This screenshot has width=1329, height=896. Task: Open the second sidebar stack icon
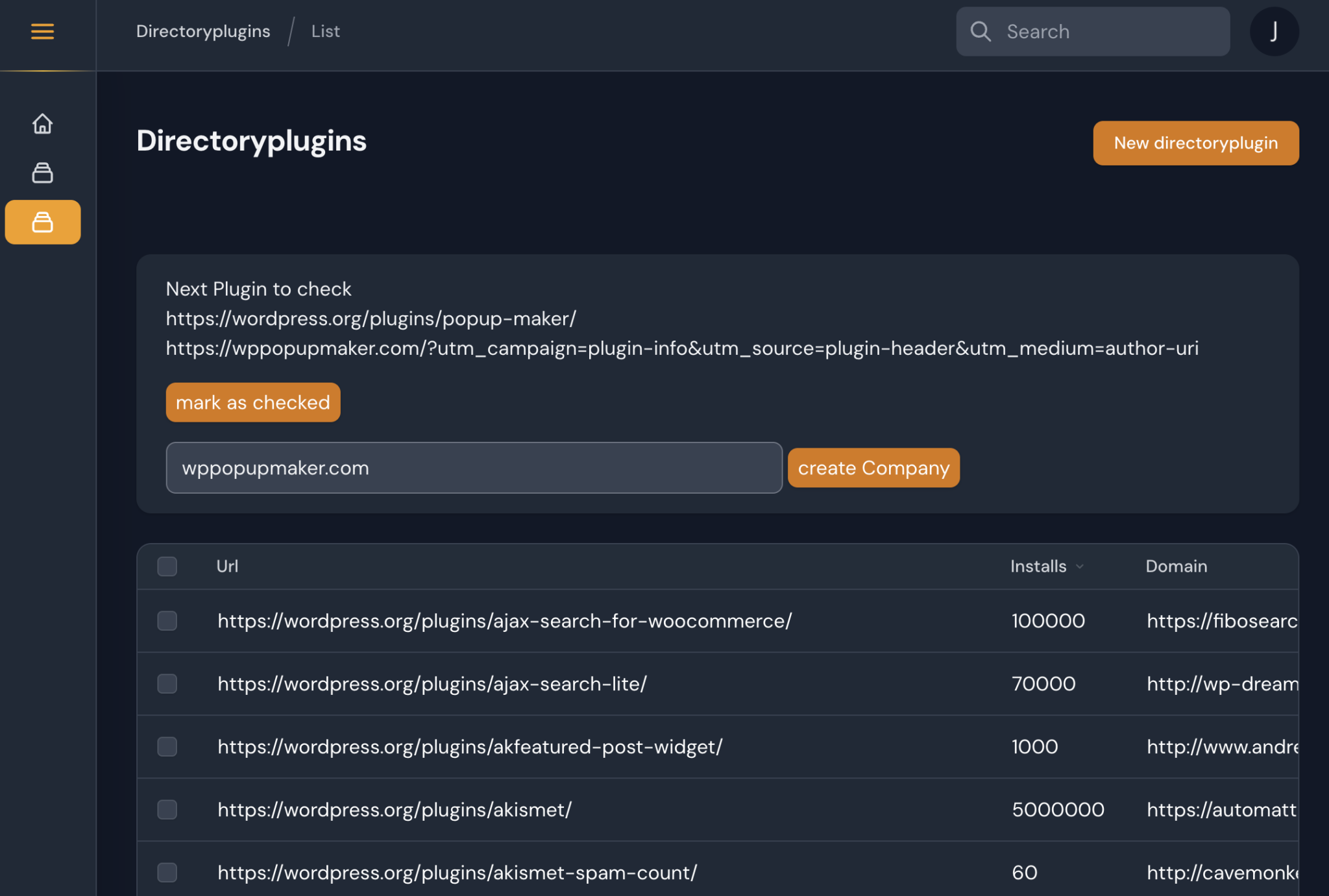click(42, 173)
